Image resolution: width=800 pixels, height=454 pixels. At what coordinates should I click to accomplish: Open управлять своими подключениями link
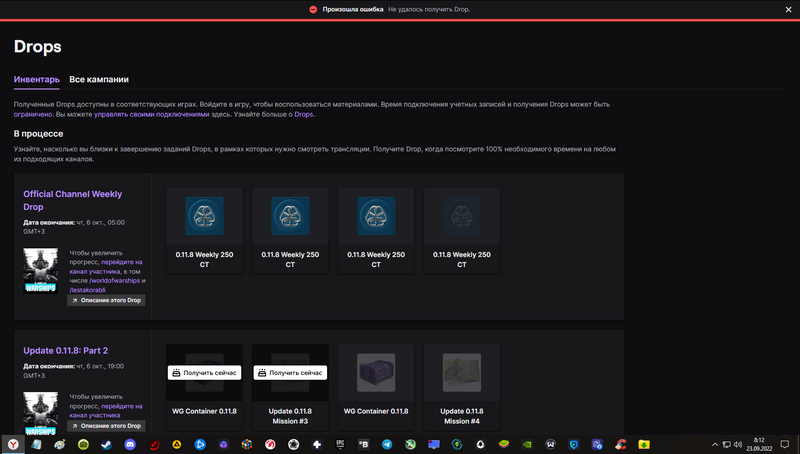[152, 114]
